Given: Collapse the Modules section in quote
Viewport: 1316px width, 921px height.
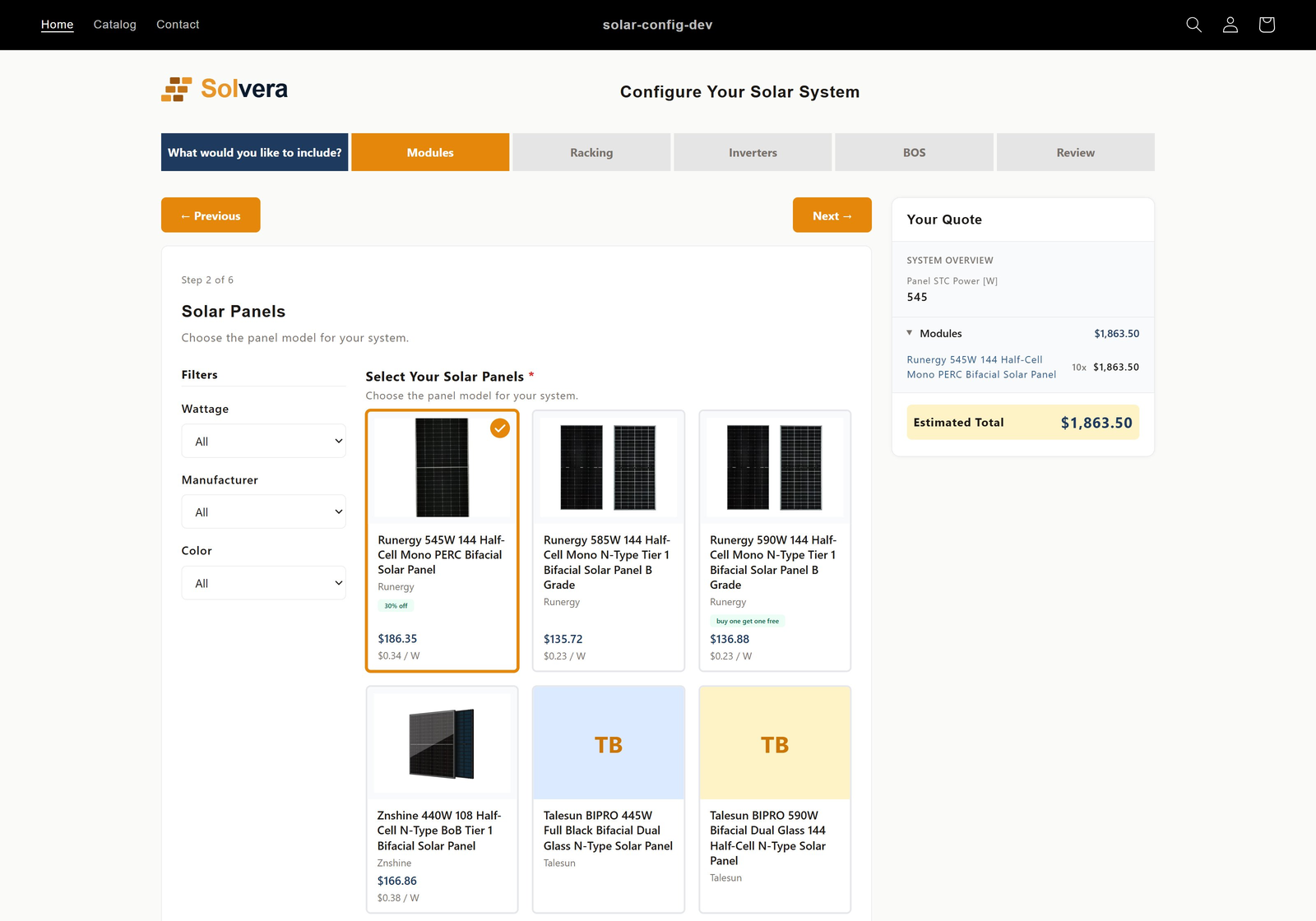Looking at the screenshot, I should pos(909,333).
